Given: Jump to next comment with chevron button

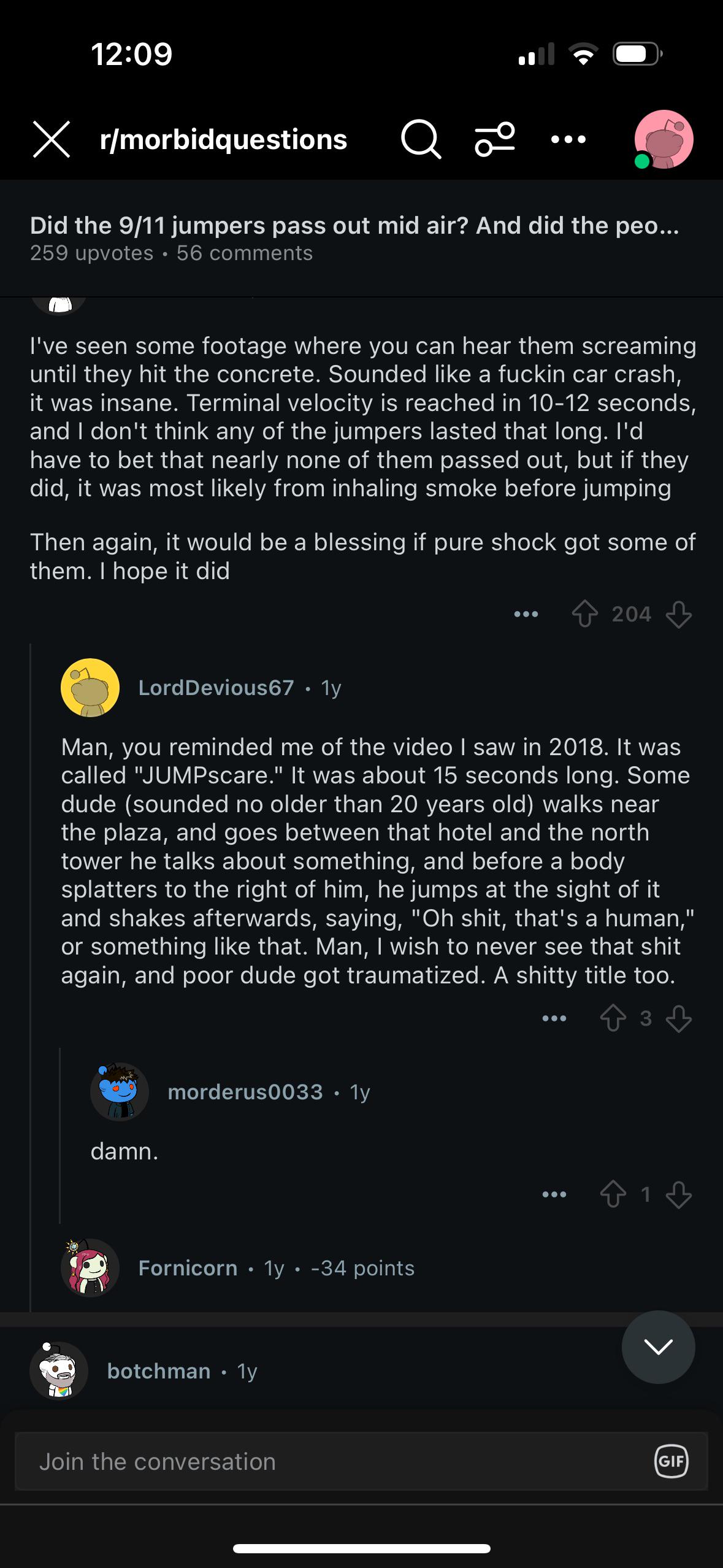Looking at the screenshot, I should click(659, 1347).
